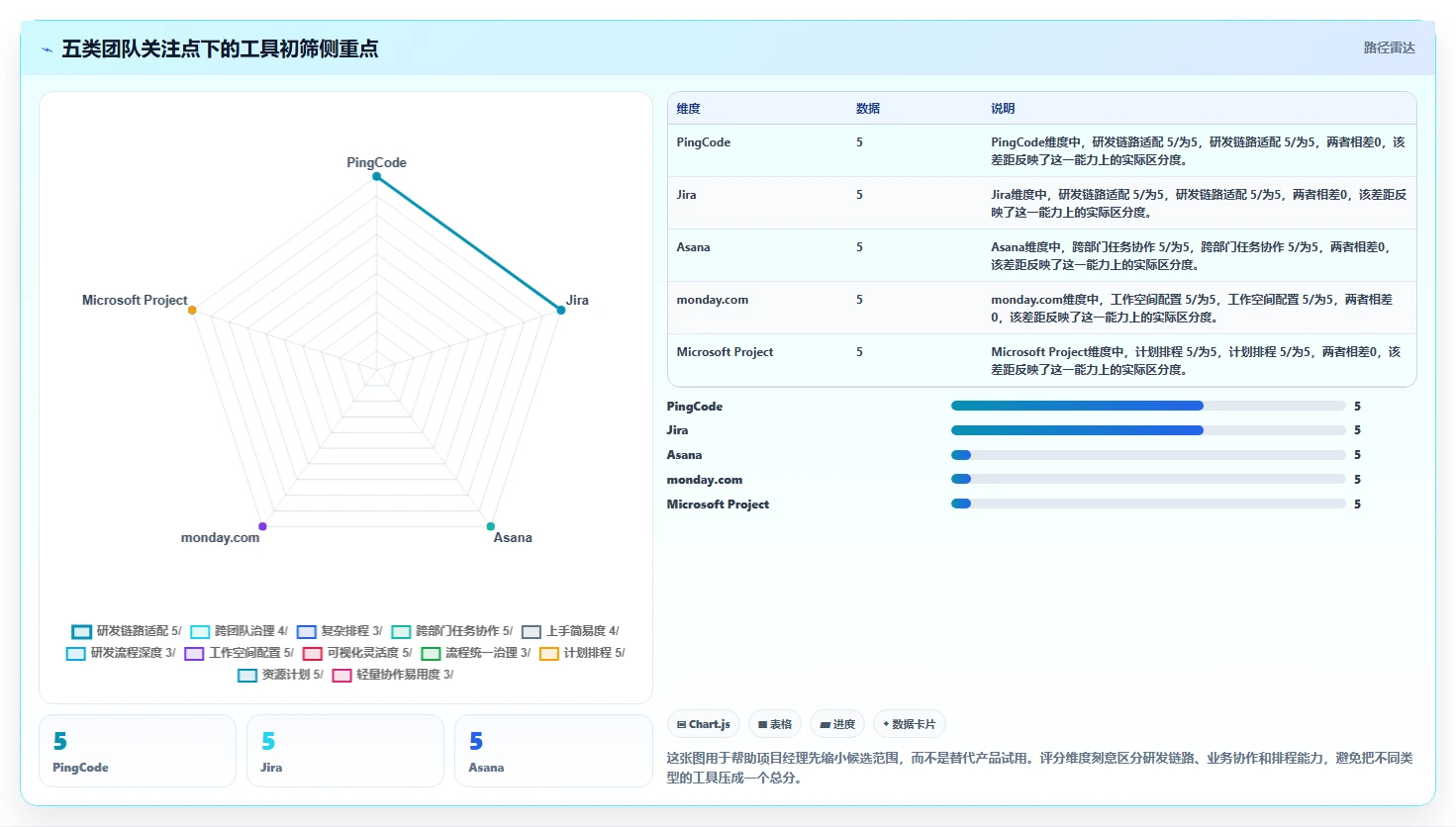Open the PingCode data card
This screenshot has height=827, width=1456.
coord(138,751)
